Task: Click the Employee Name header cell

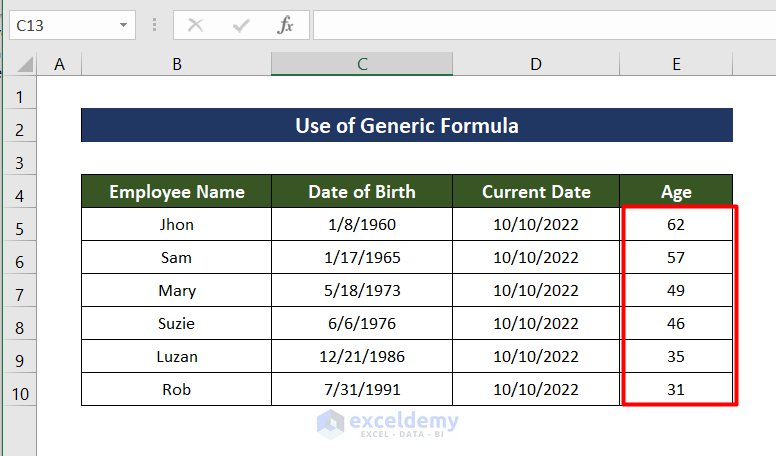Action: pos(176,192)
